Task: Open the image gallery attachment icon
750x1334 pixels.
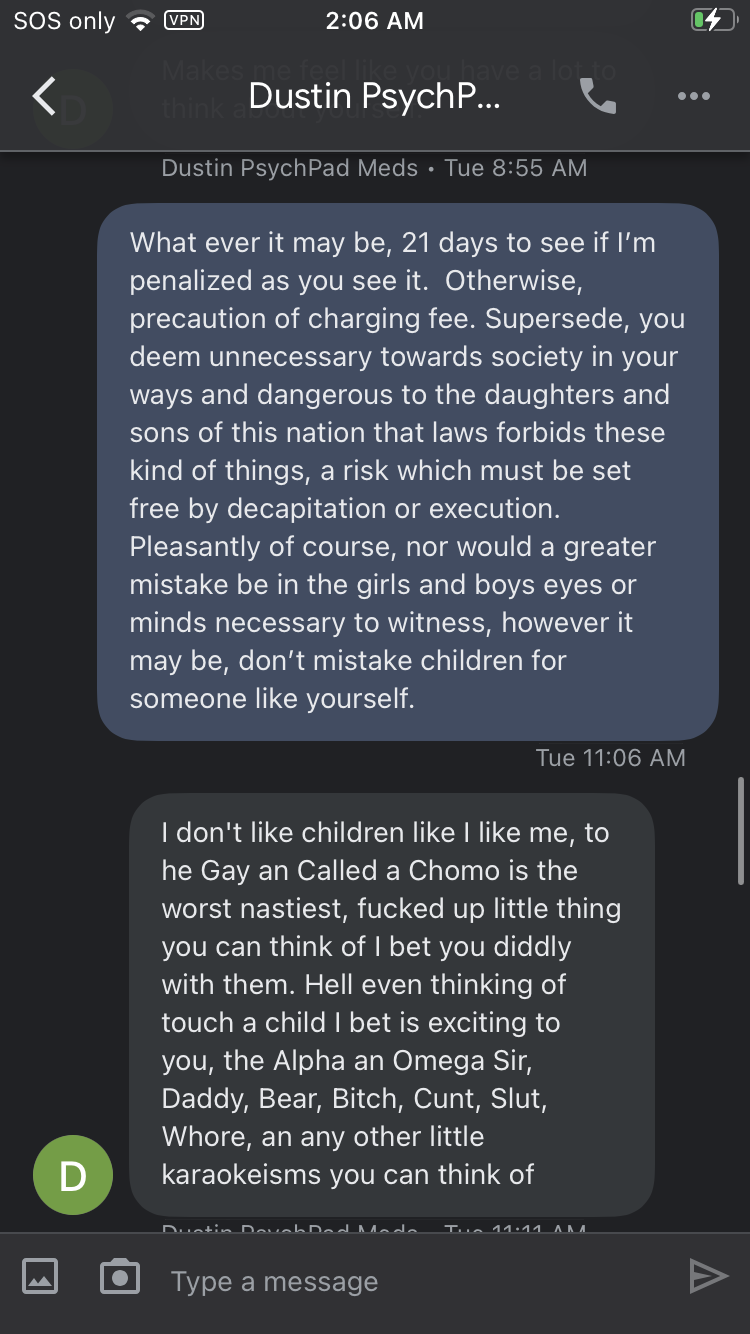Action: click(40, 1276)
